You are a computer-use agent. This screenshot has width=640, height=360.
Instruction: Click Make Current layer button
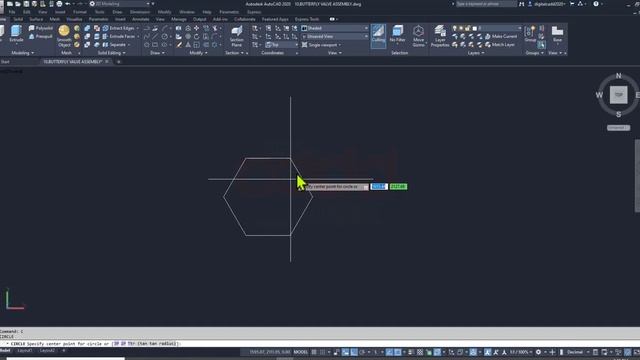tap(501, 36)
